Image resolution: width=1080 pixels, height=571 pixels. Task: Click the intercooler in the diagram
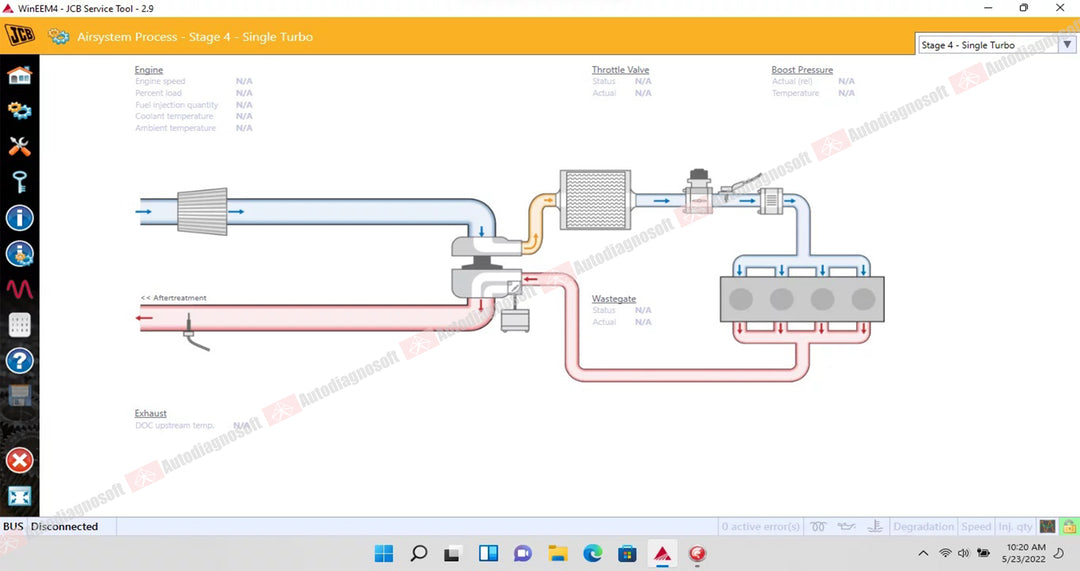pos(595,200)
